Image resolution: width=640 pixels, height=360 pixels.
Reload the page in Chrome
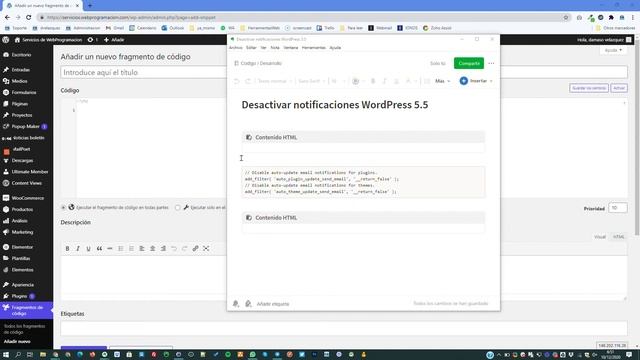(29, 18)
